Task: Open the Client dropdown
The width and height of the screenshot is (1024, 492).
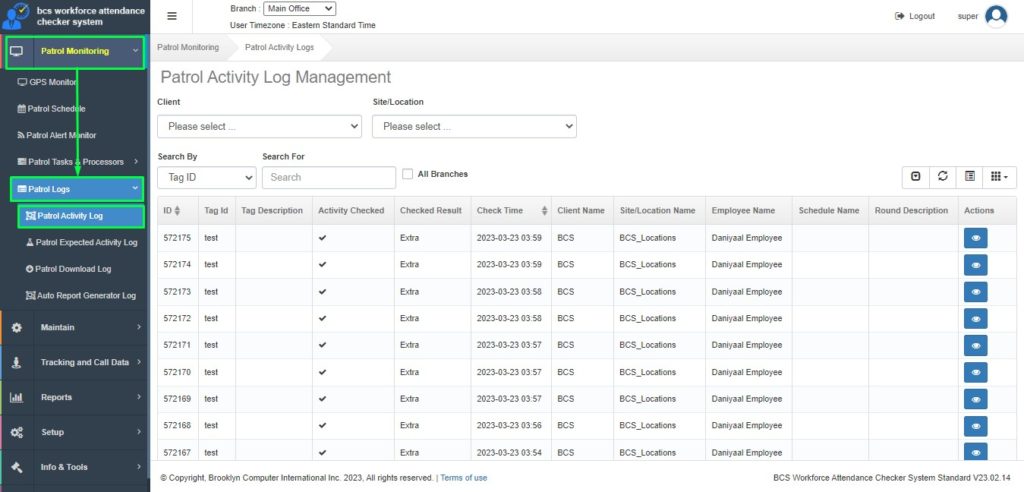Action: click(x=259, y=126)
